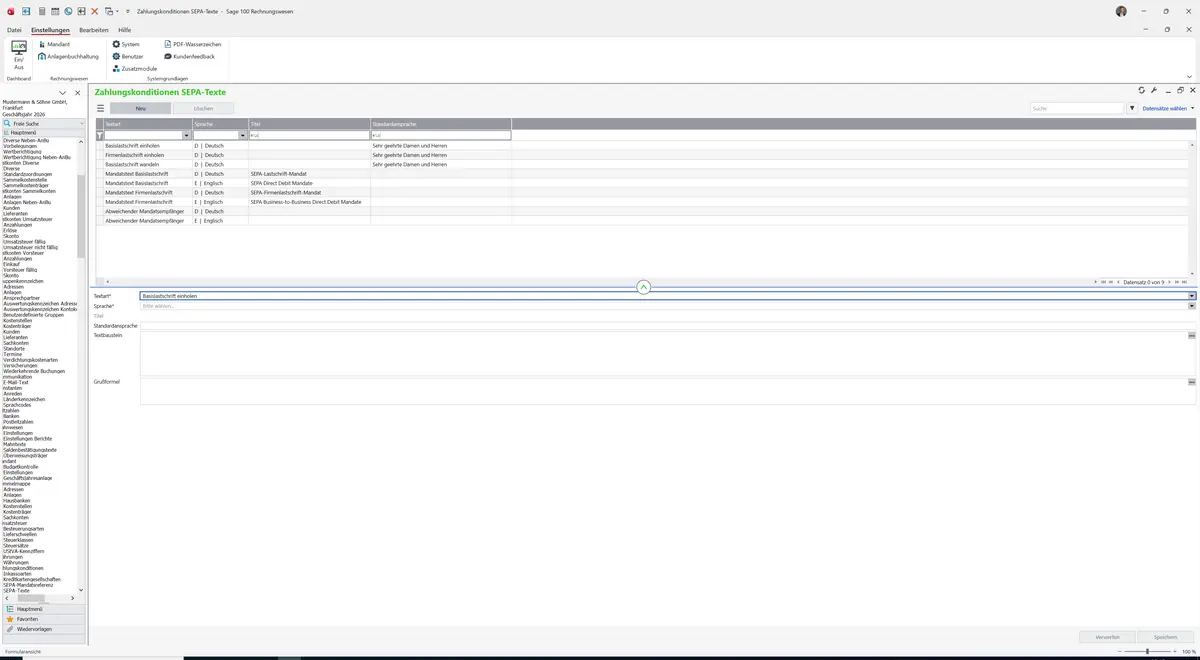Switch to the Einstellungen ribbon tab
Image resolution: width=1200 pixels, height=660 pixels.
[50, 30]
